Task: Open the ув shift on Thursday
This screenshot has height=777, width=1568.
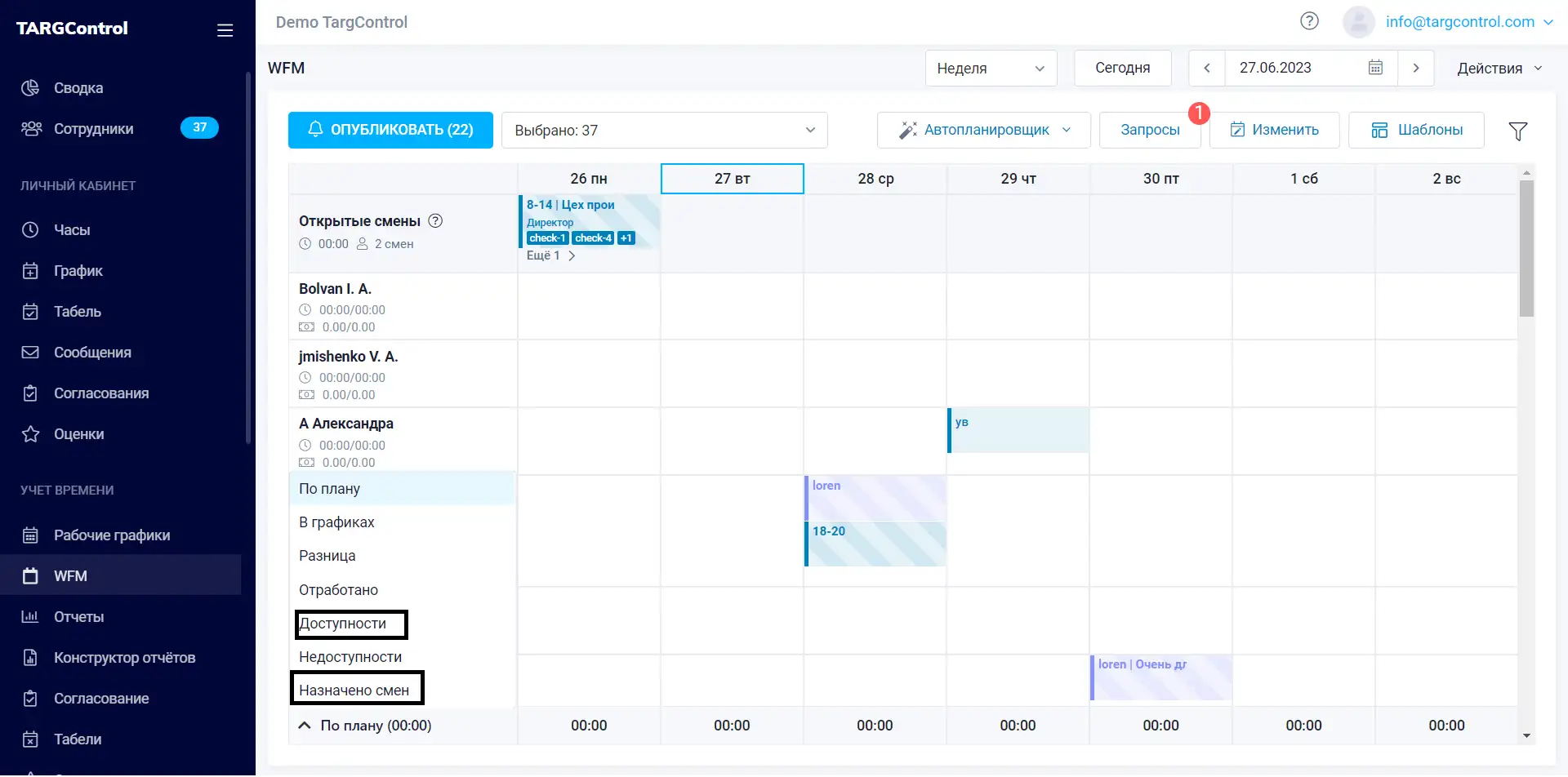Action: [x=1018, y=430]
